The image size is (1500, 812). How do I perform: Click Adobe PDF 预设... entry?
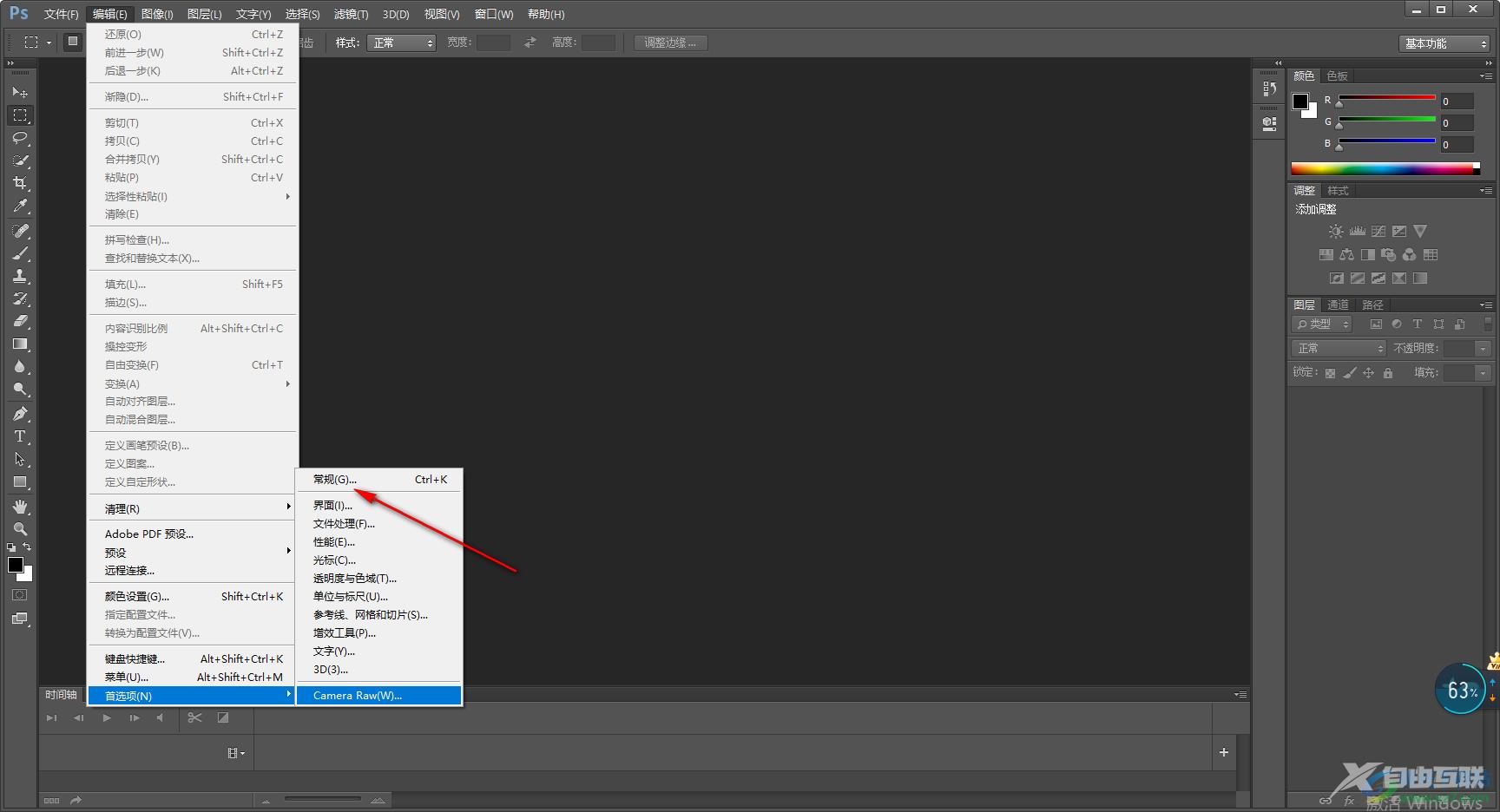tap(193, 534)
